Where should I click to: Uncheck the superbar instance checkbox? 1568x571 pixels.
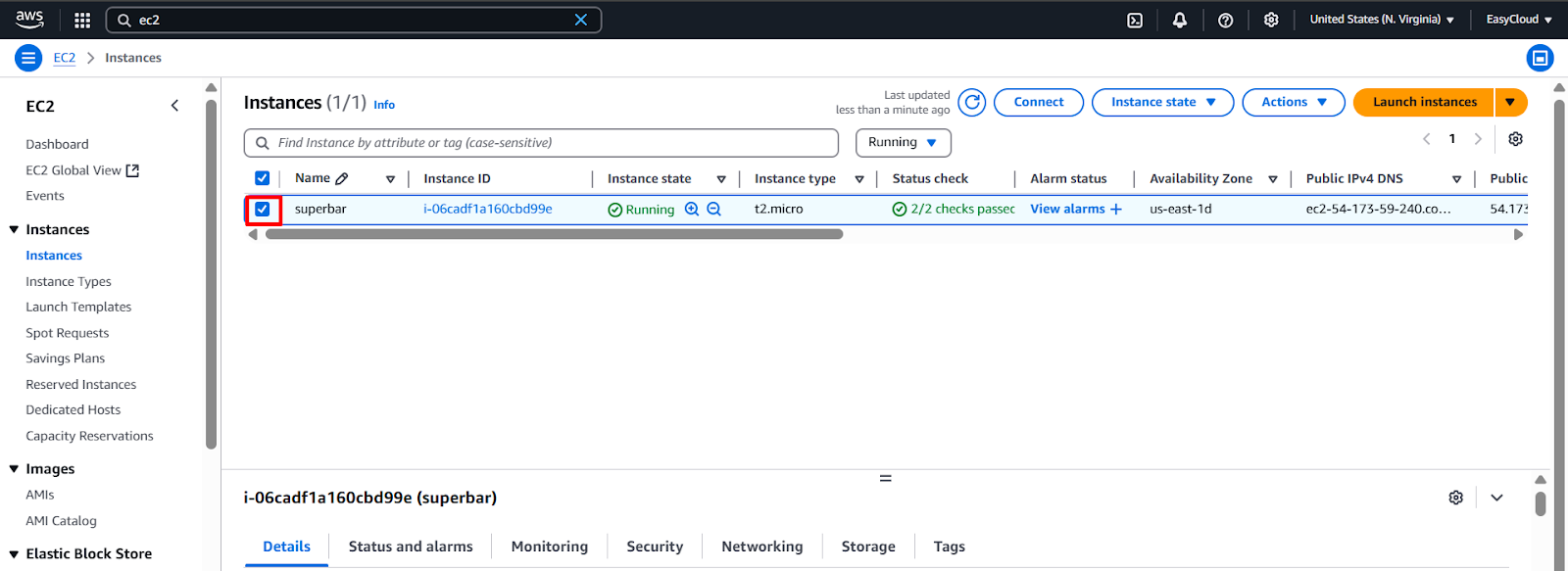click(x=262, y=209)
